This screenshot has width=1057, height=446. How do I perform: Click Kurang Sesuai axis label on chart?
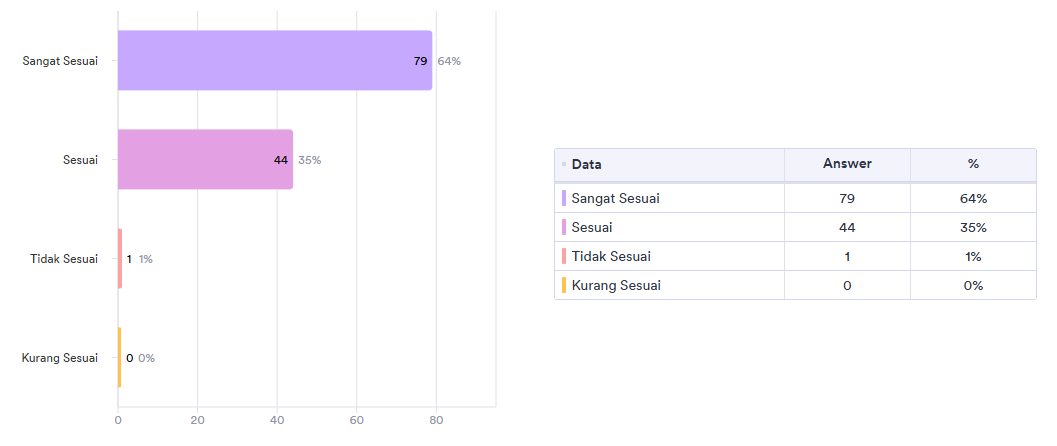pos(60,358)
